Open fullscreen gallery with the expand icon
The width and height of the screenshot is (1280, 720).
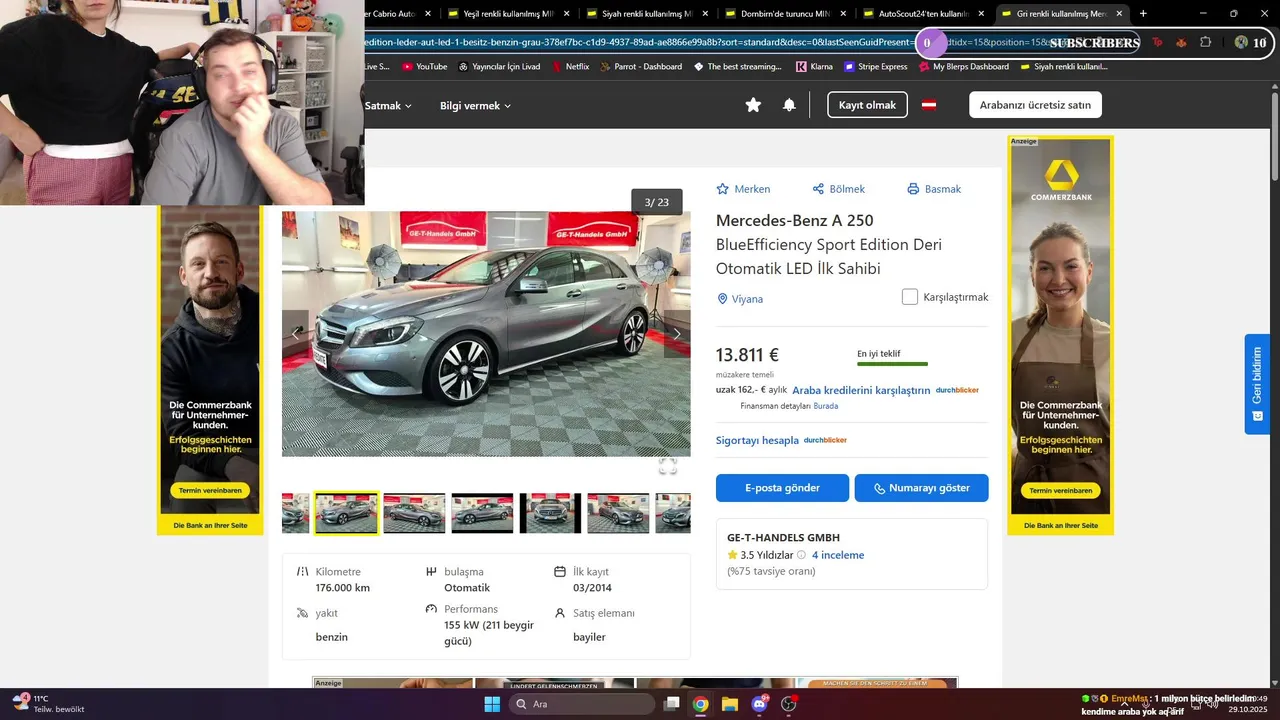coord(668,466)
